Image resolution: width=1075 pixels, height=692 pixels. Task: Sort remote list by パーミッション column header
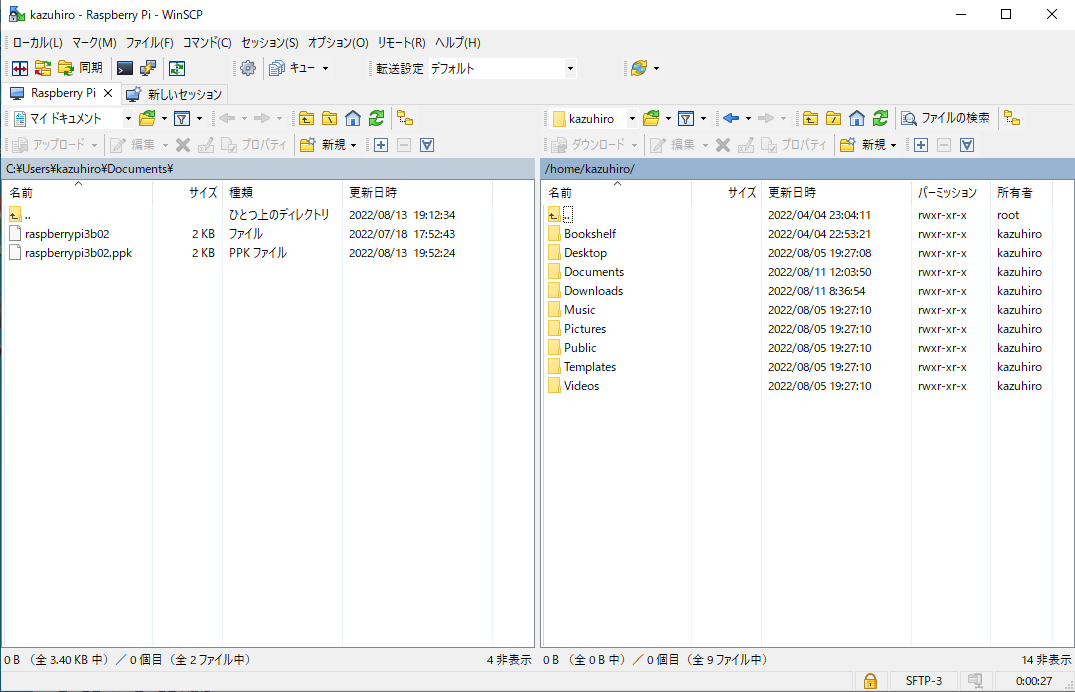click(947, 192)
